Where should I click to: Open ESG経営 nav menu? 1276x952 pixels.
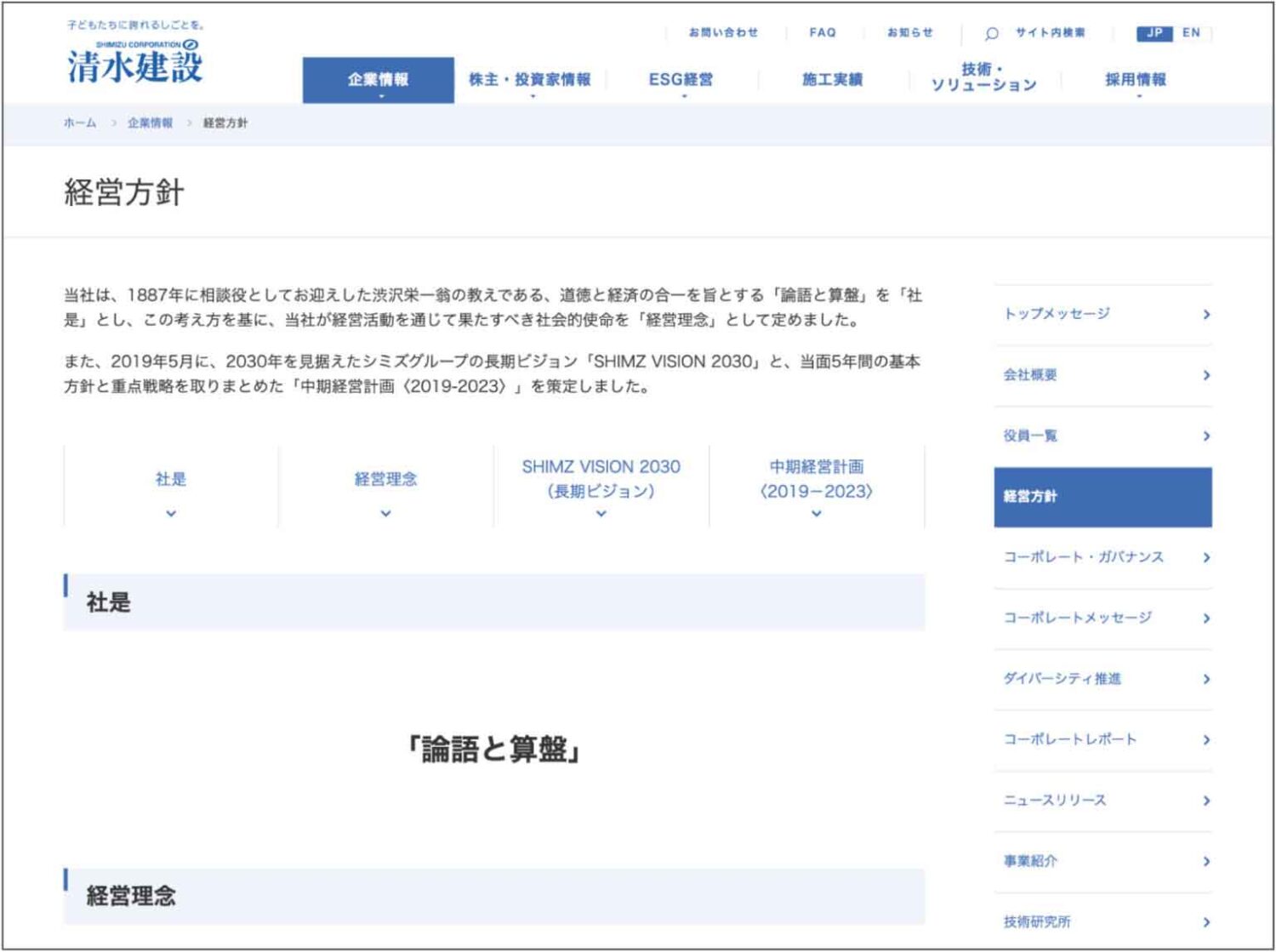(x=681, y=80)
